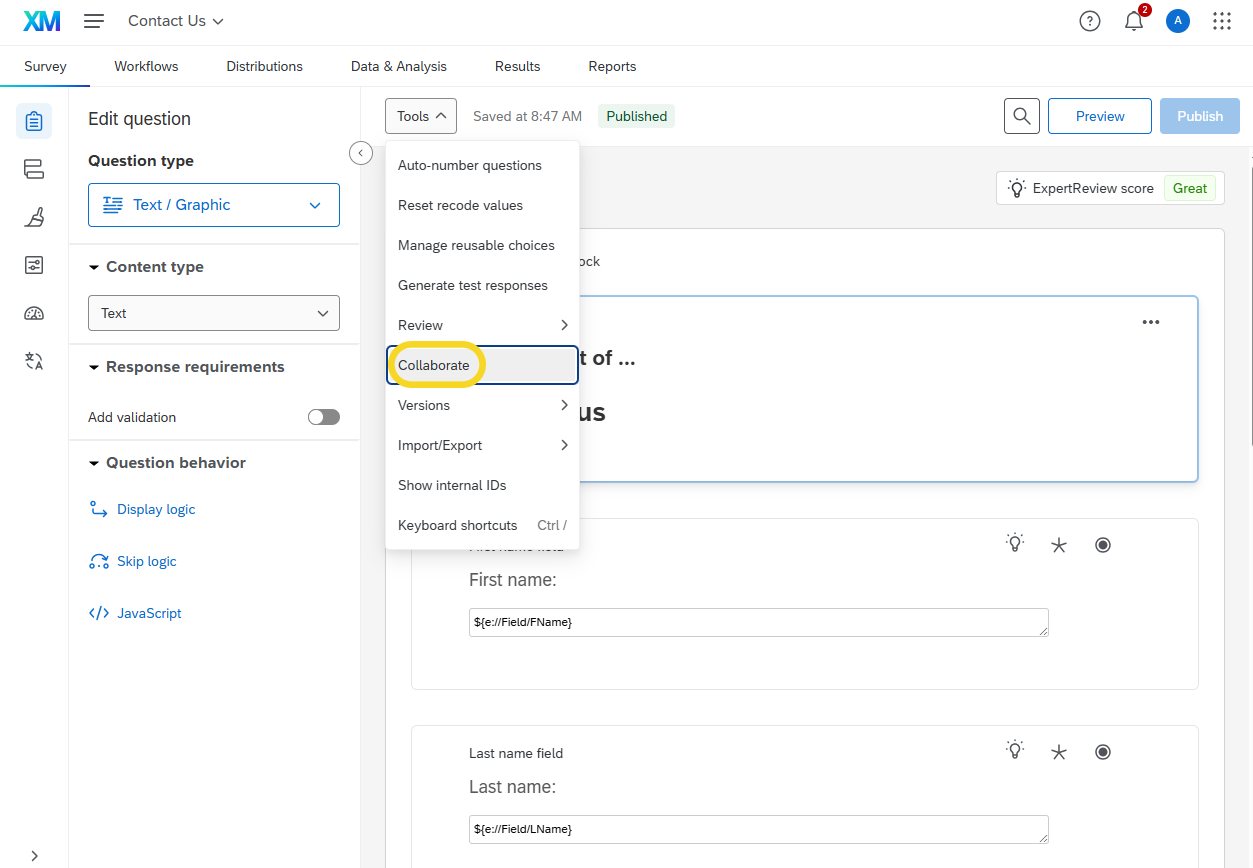Screen dimensions: 1253x868
Task: Expand the Question type dropdown
Action: (x=214, y=205)
